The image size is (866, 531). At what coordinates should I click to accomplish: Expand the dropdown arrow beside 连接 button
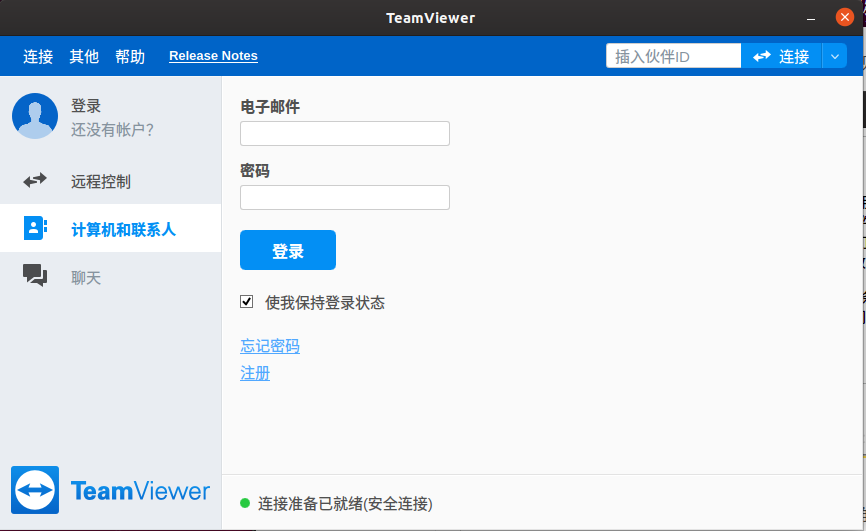[x=835, y=56]
